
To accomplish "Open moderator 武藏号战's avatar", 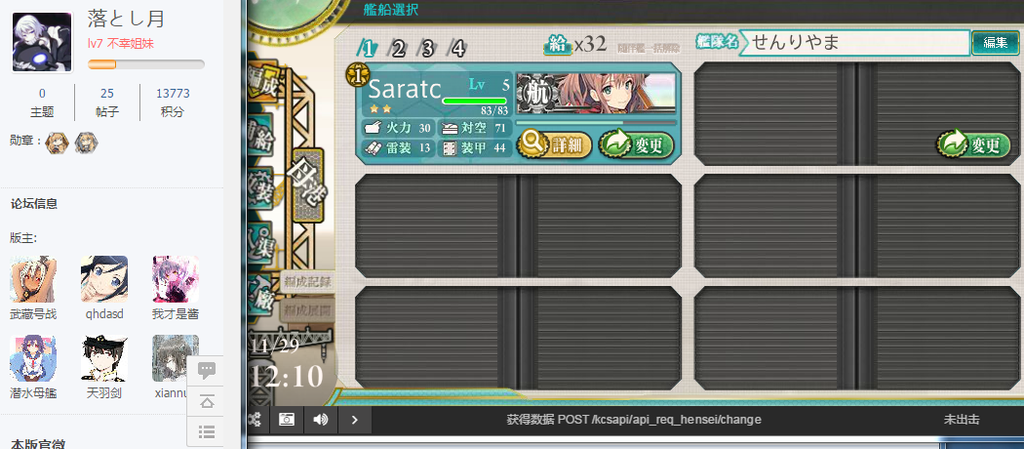I will 33,279.
